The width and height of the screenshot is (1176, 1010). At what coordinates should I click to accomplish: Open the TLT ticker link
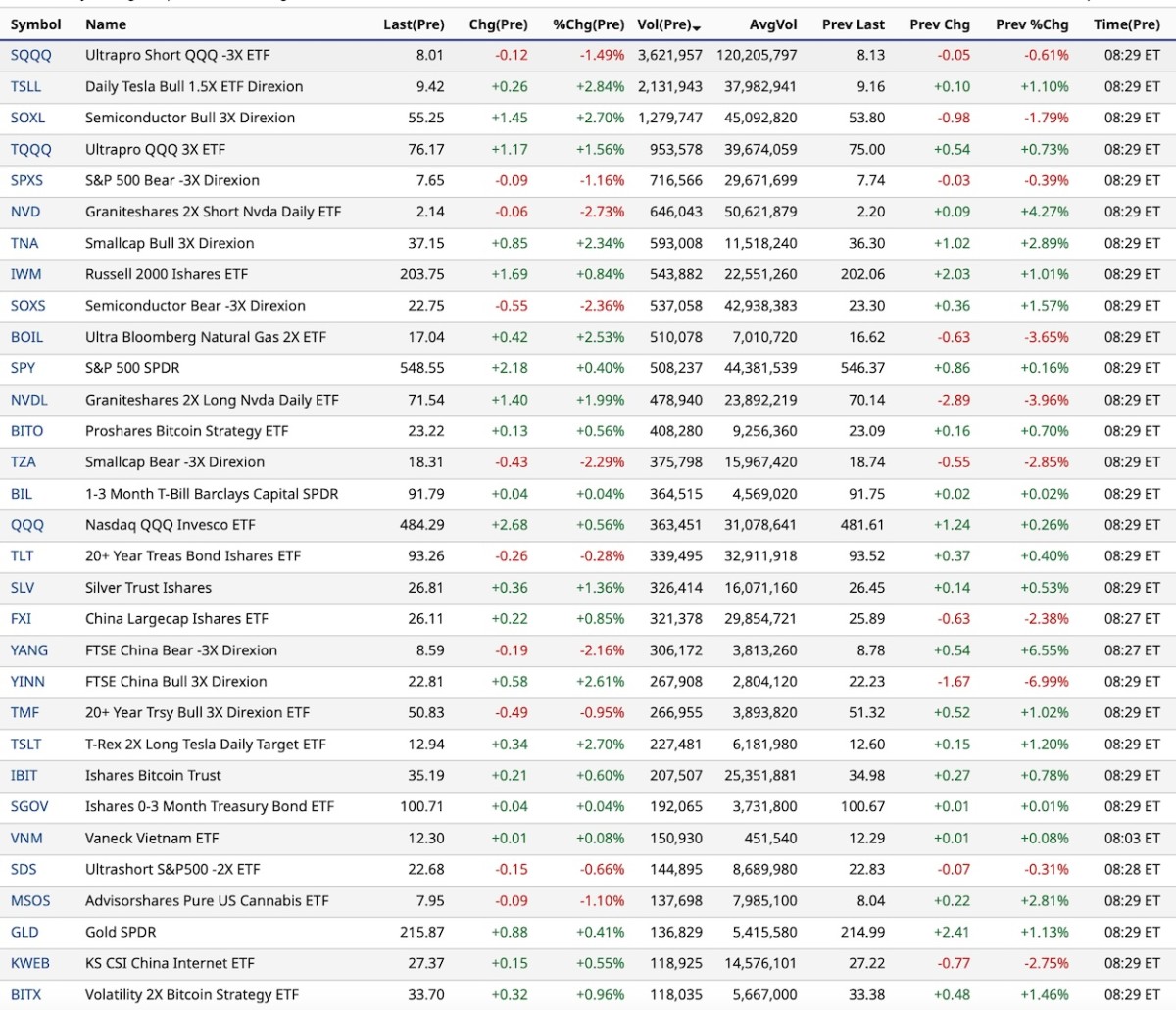(x=22, y=556)
